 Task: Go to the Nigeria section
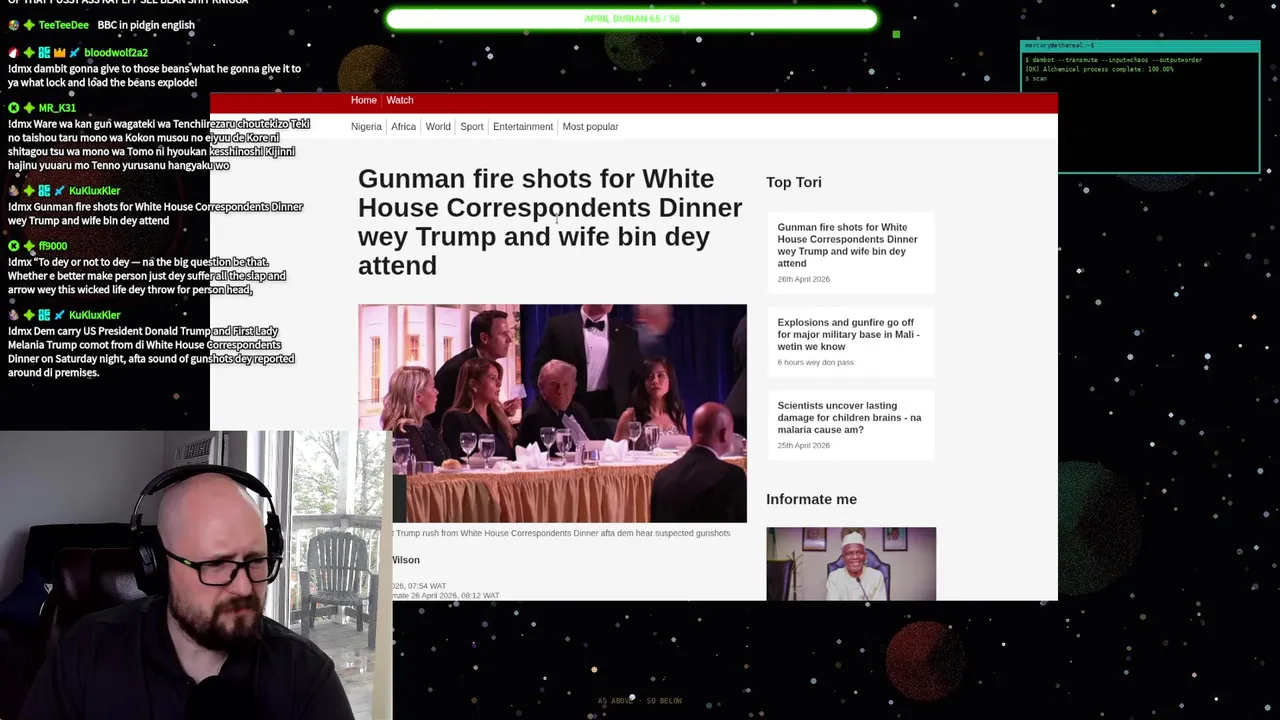tap(366, 127)
